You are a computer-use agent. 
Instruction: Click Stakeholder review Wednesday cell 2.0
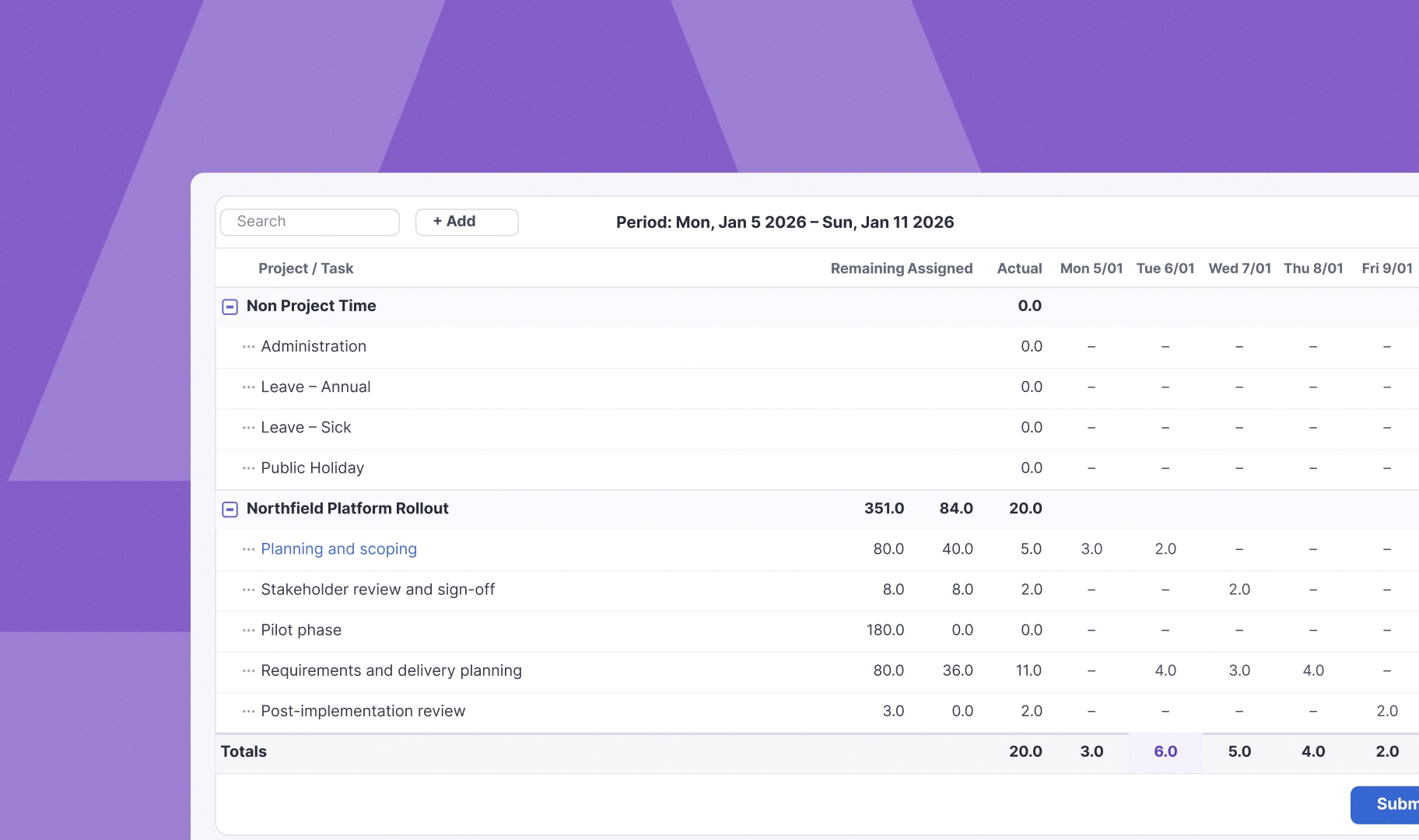(x=1239, y=590)
